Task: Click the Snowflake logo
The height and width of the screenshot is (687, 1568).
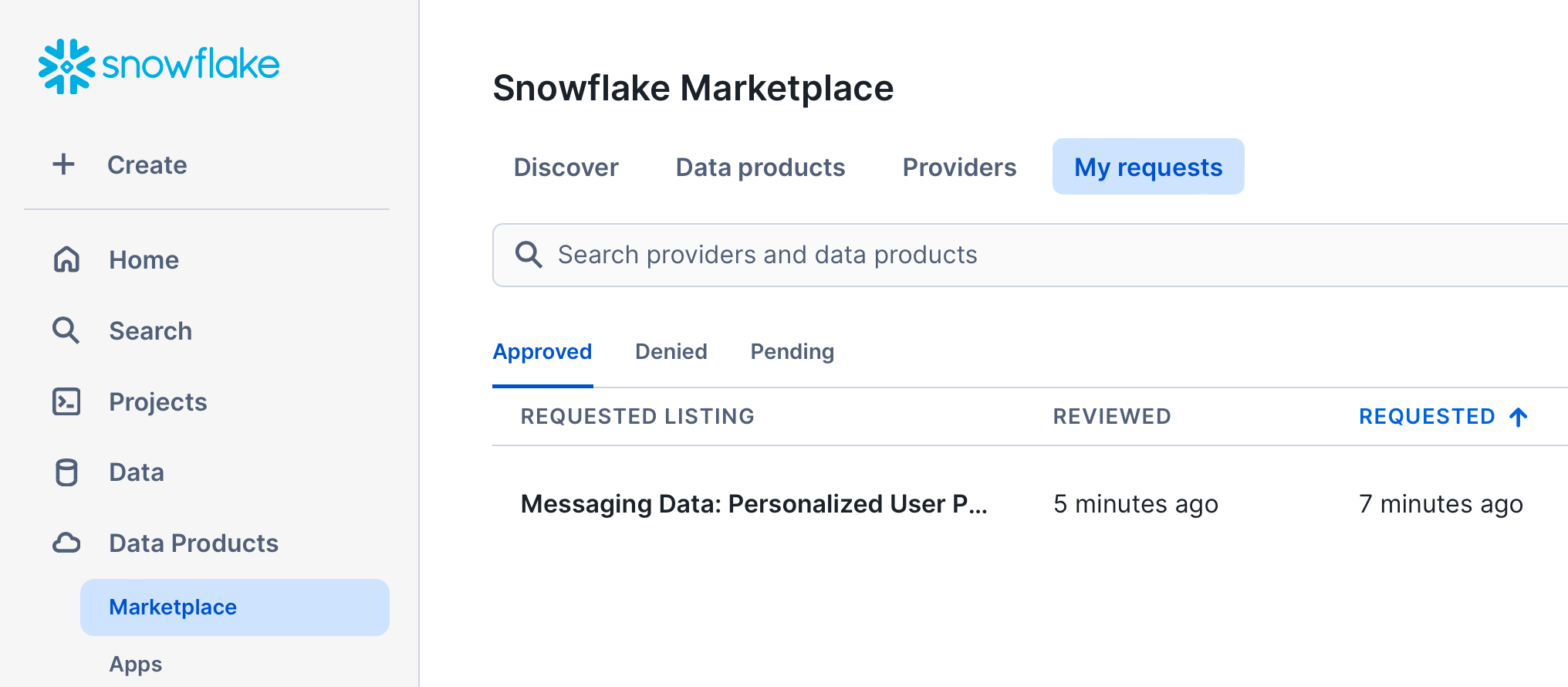Action: click(x=158, y=66)
